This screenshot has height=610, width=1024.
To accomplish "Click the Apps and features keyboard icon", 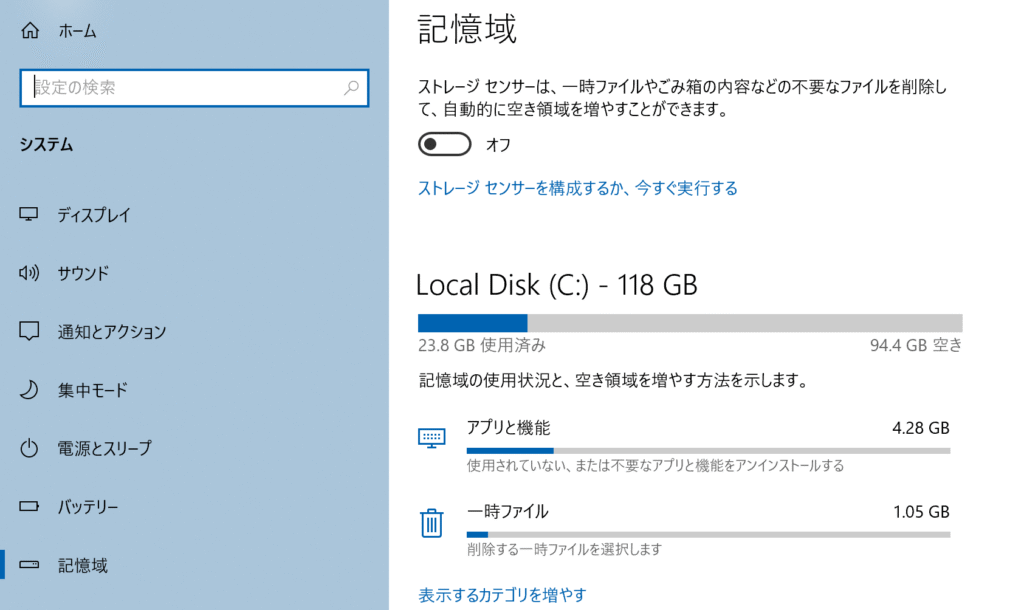I will (x=432, y=438).
